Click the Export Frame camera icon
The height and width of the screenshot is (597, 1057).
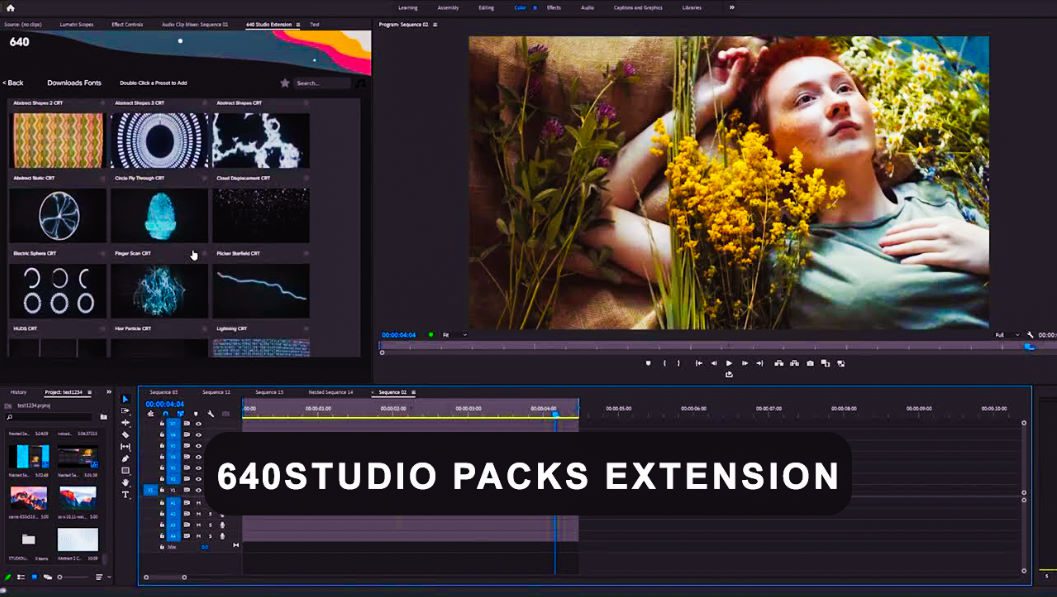tap(809, 363)
